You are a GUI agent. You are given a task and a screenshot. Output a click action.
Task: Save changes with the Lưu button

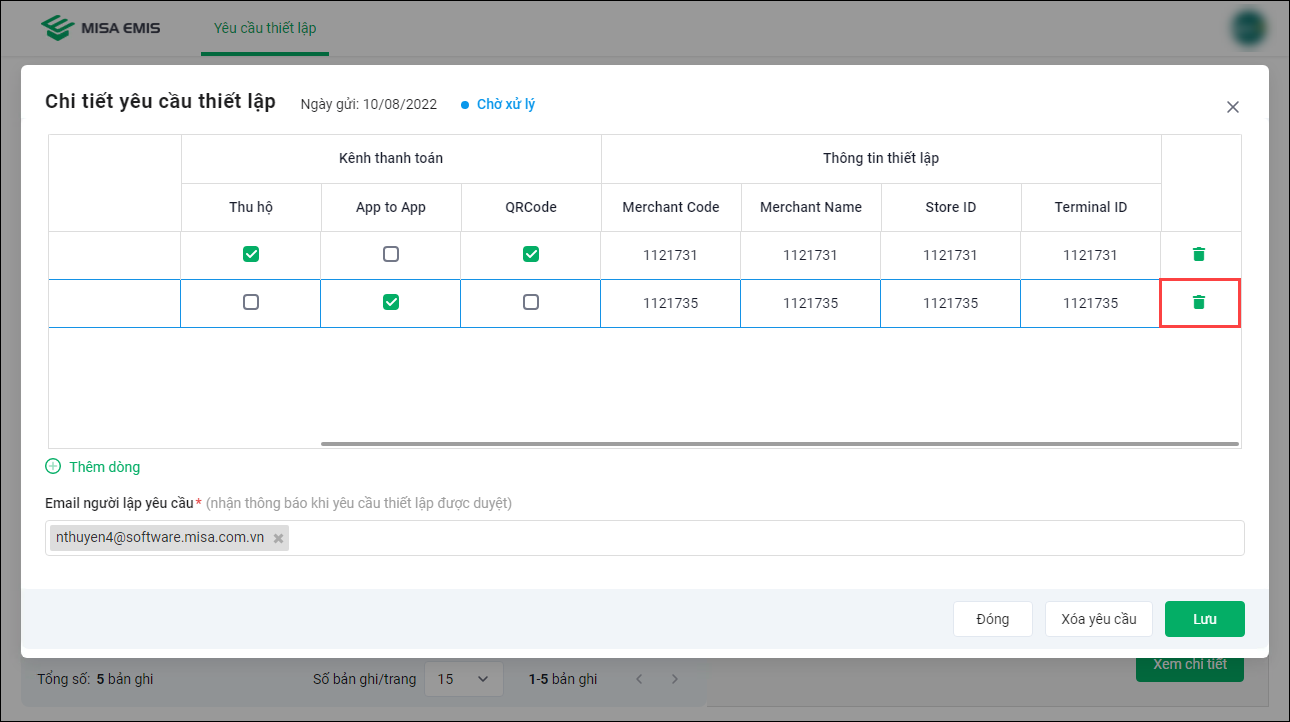point(1205,619)
